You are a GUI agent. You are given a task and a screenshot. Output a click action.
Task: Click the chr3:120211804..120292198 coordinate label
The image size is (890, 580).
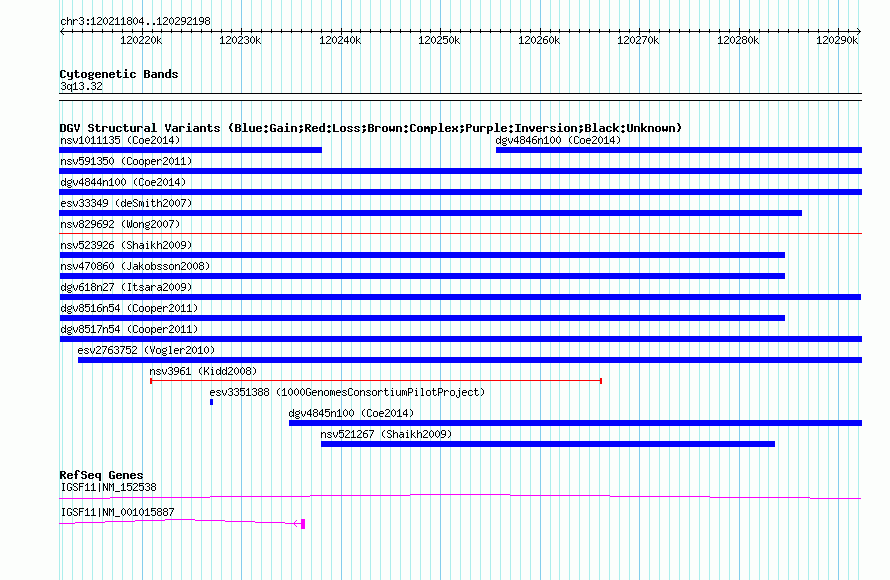(135, 21)
